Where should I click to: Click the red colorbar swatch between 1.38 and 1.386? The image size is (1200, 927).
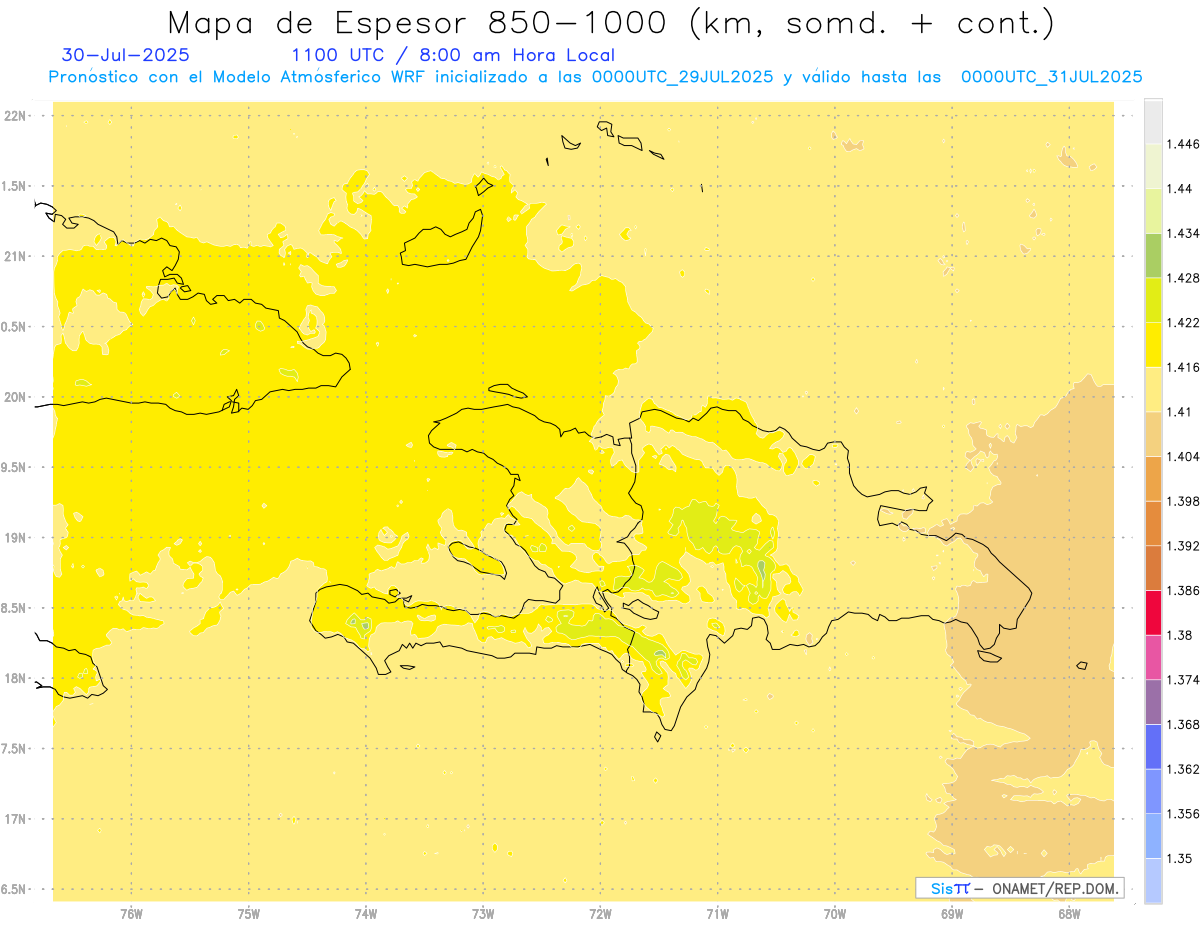(x=1153, y=613)
